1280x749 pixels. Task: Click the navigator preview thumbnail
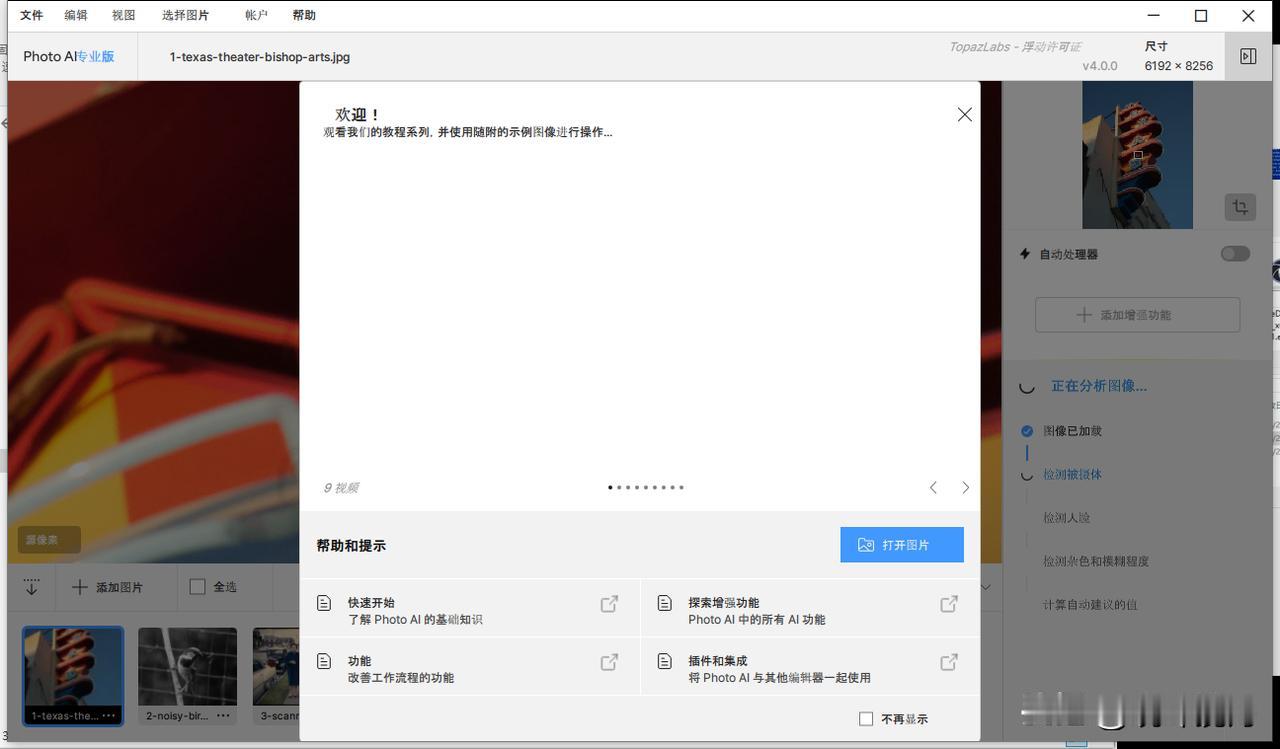[1137, 155]
